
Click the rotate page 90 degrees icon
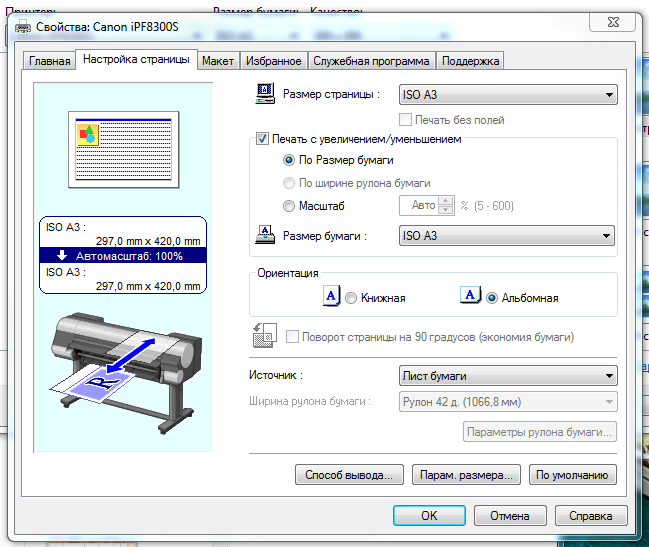(264, 335)
